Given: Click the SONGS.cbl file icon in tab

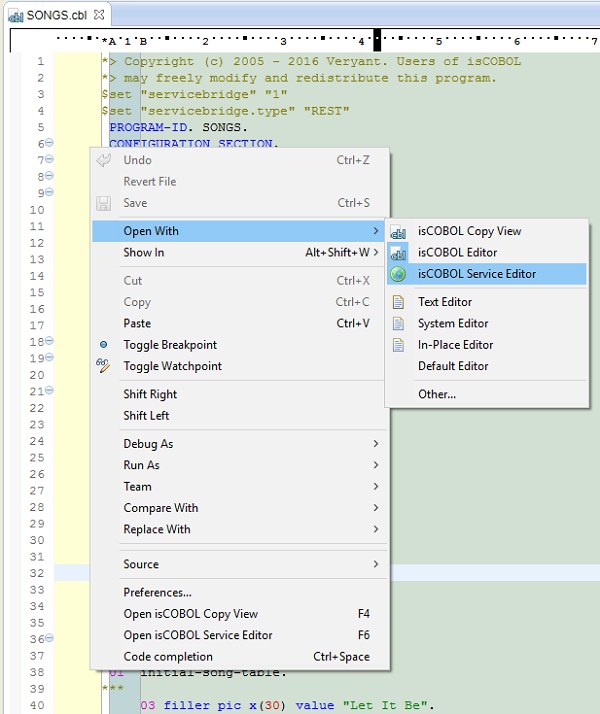Looking at the screenshot, I should [16, 16].
